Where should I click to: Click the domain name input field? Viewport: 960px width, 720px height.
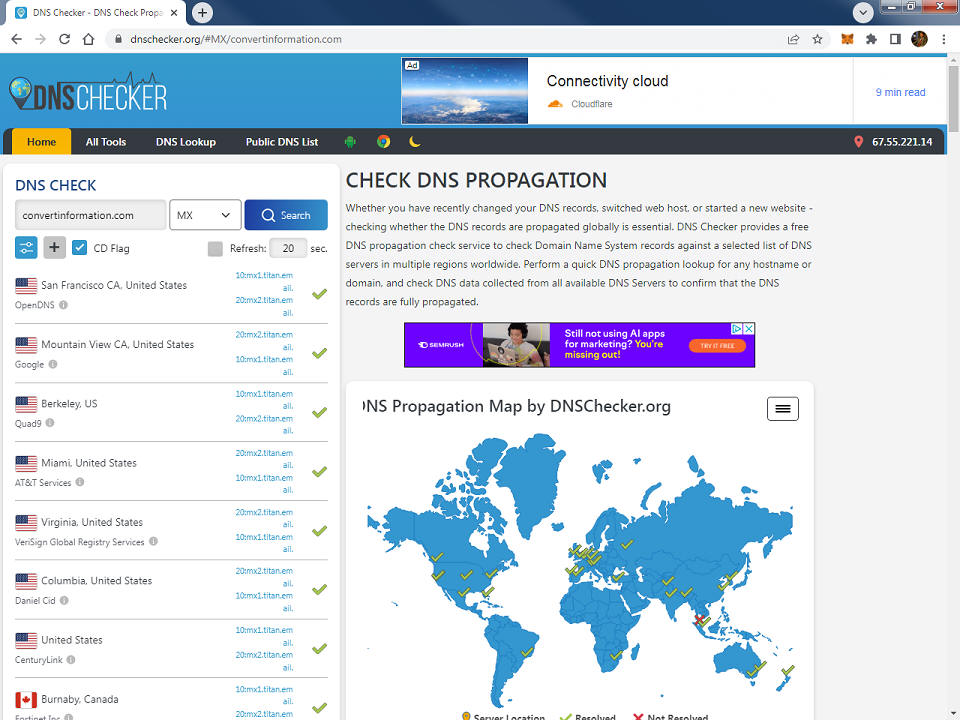tap(91, 215)
